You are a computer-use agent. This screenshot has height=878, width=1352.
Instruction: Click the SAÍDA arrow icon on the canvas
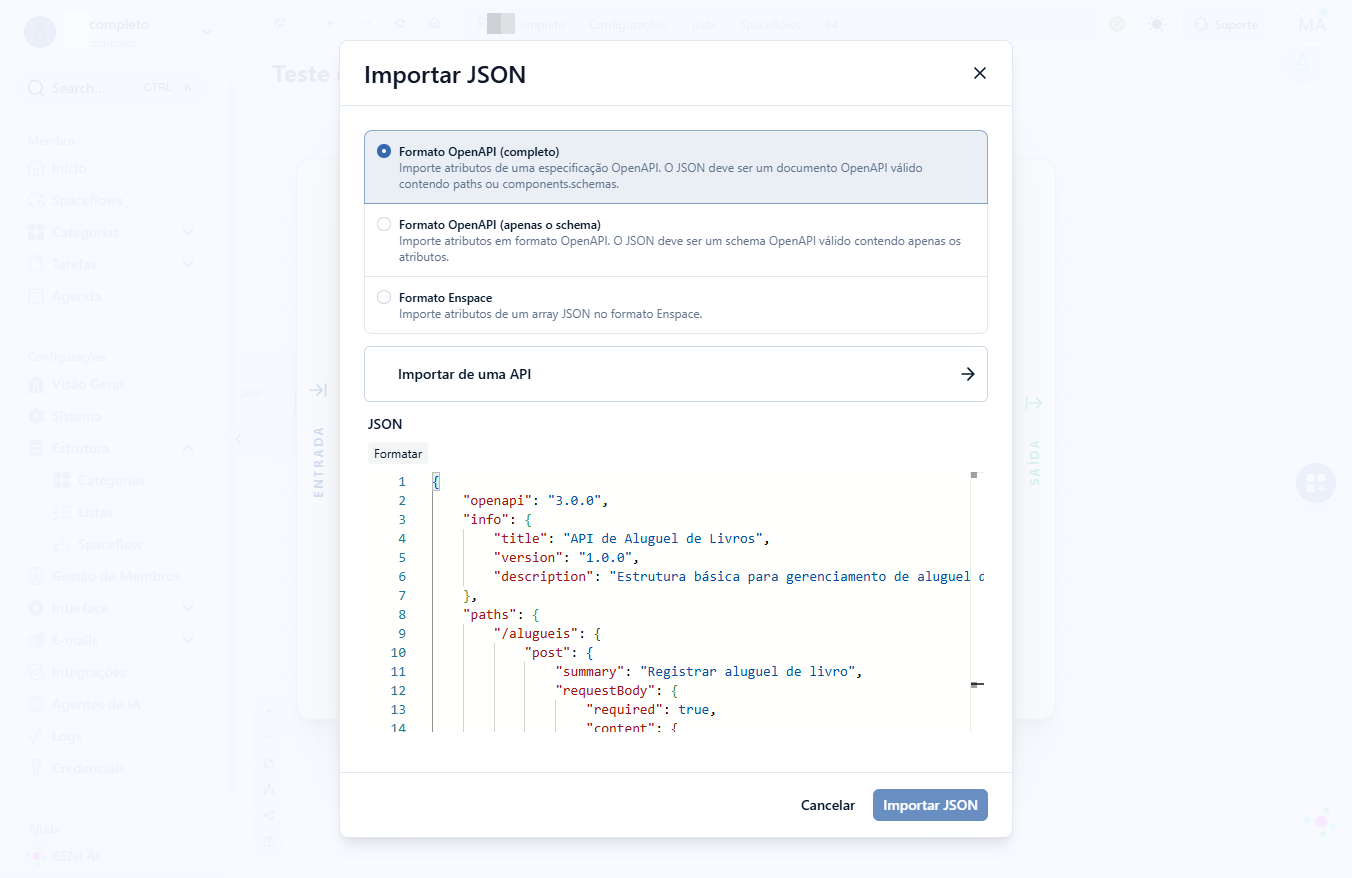[1034, 403]
